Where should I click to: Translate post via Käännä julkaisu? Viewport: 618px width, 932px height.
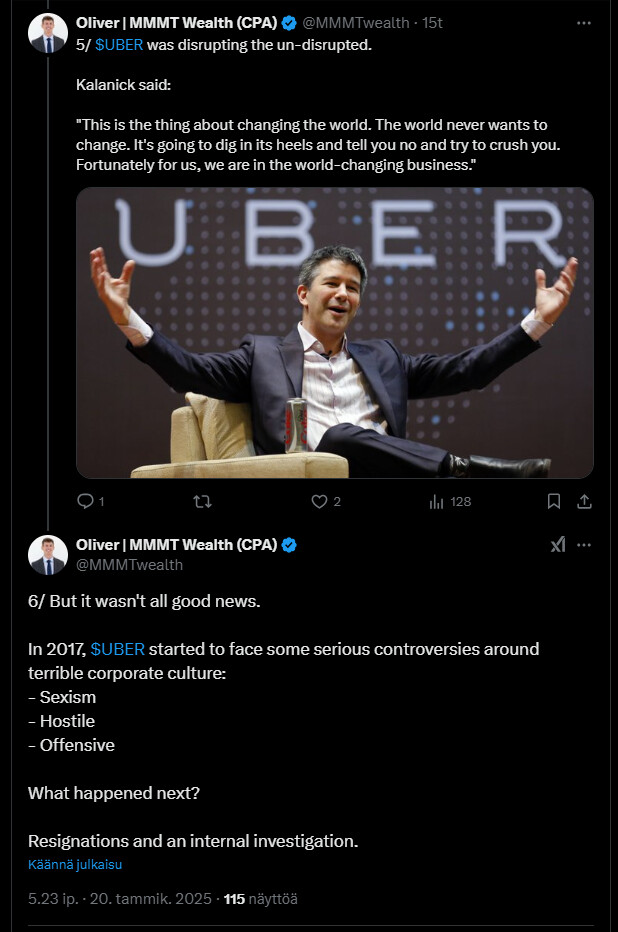point(75,864)
